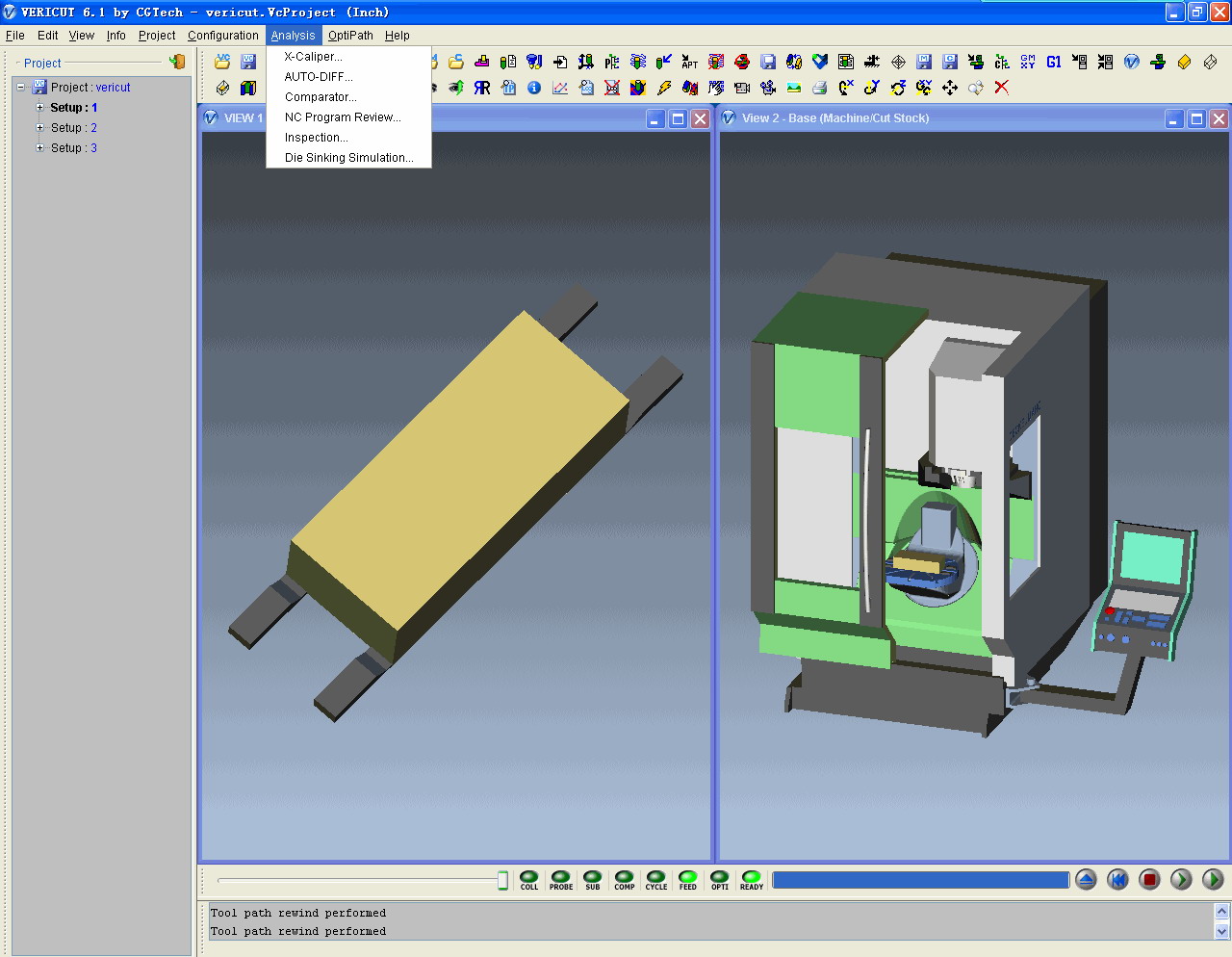Click the icon right of the Project header
The width and height of the screenshot is (1232, 957).
(177, 62)
